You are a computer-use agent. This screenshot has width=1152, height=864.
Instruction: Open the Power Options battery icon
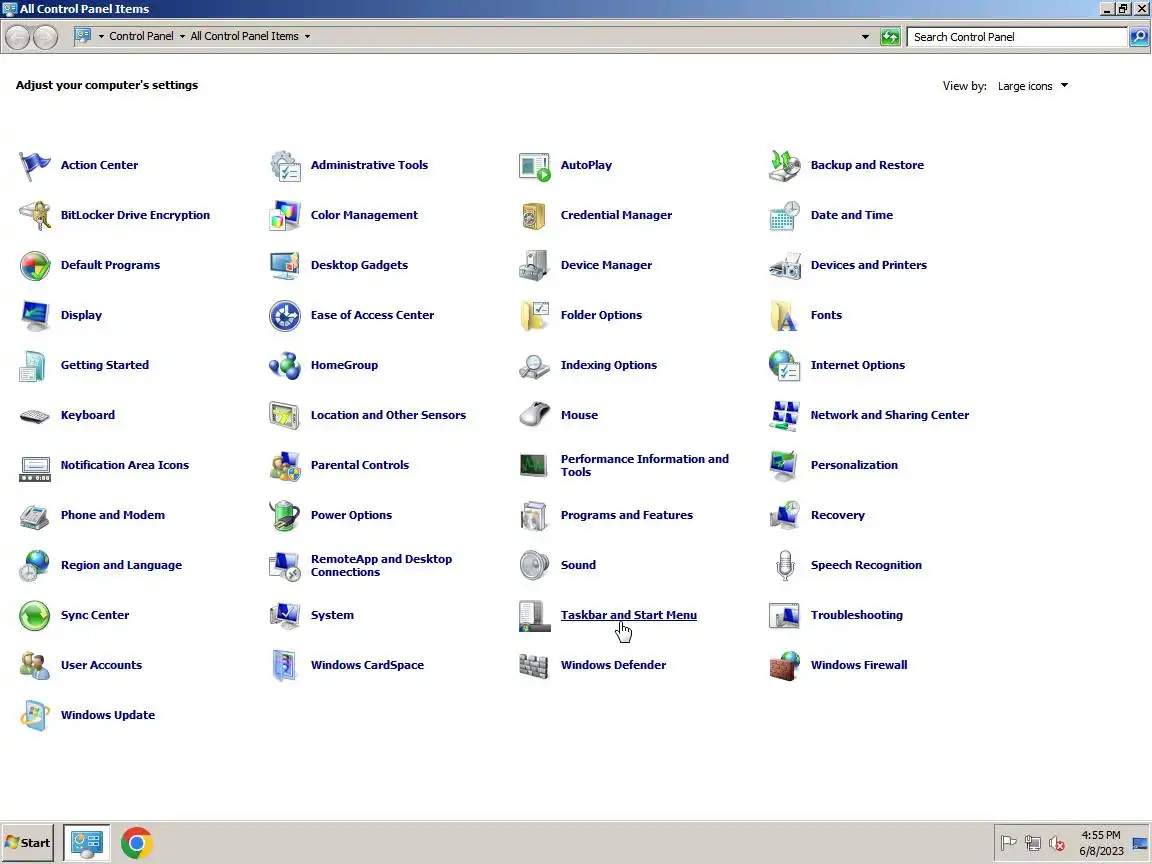click(285, 515)
